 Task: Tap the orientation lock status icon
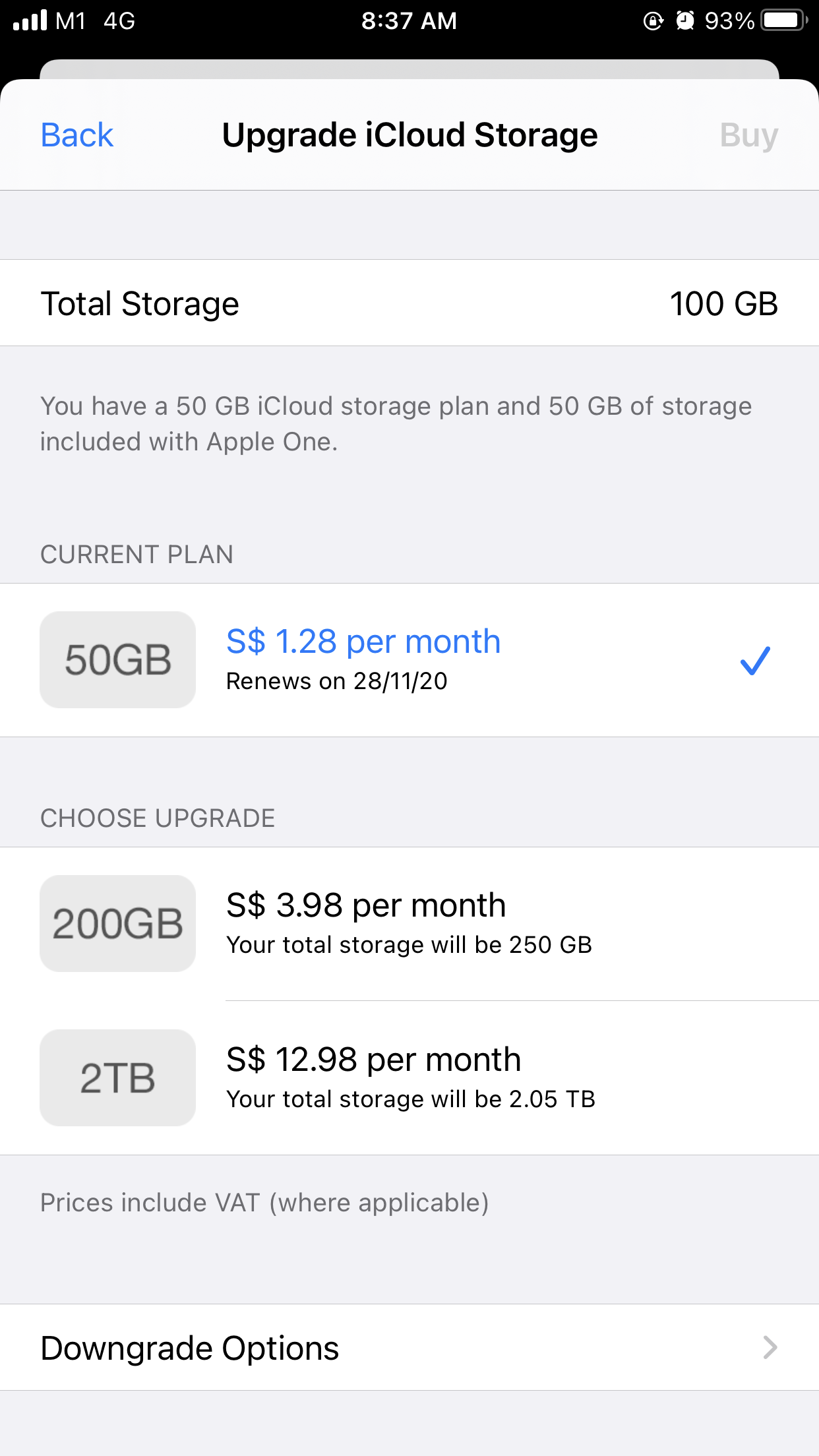pos(653,20)
